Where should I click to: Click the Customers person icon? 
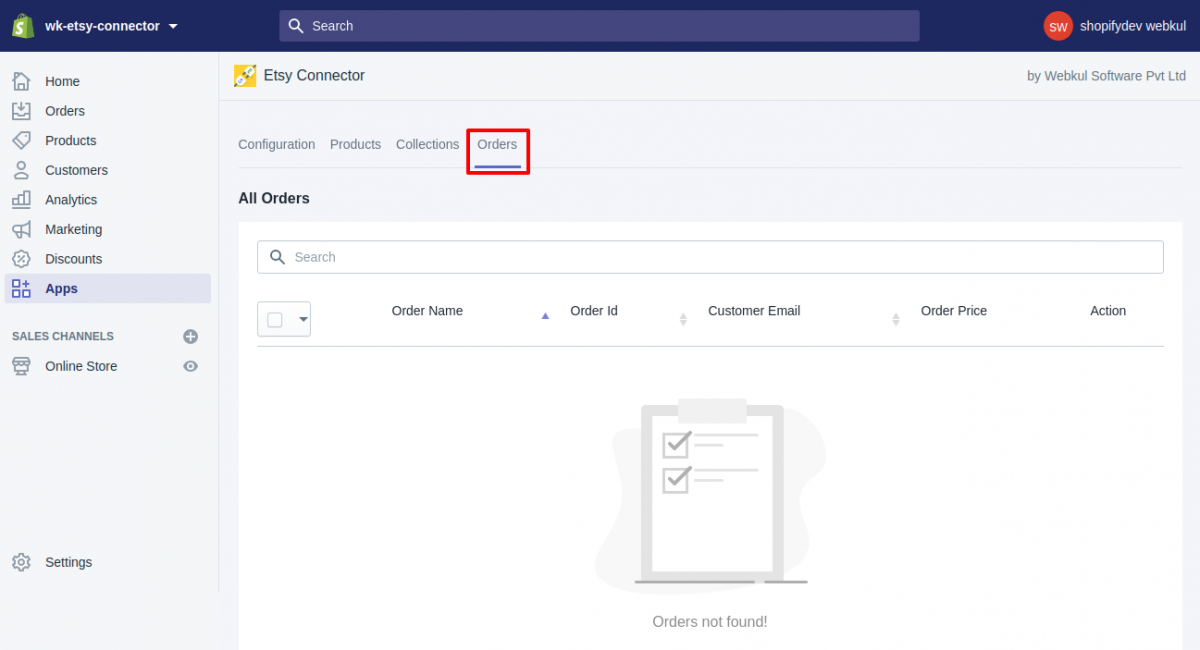coord(21,170)
